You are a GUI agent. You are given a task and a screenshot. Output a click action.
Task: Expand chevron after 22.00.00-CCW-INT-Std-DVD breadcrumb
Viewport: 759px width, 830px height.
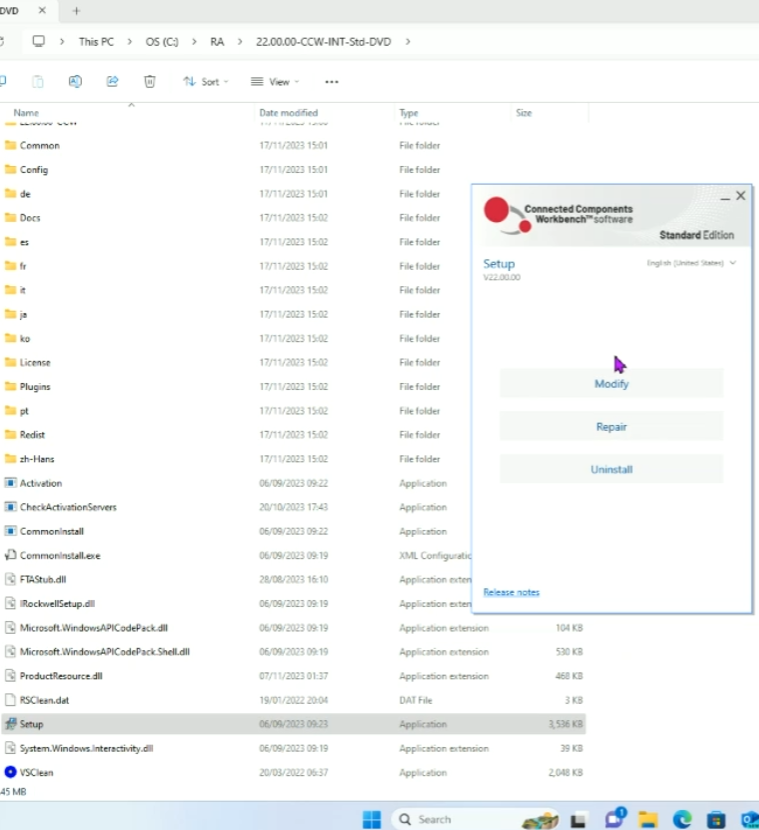coord(408,41)
